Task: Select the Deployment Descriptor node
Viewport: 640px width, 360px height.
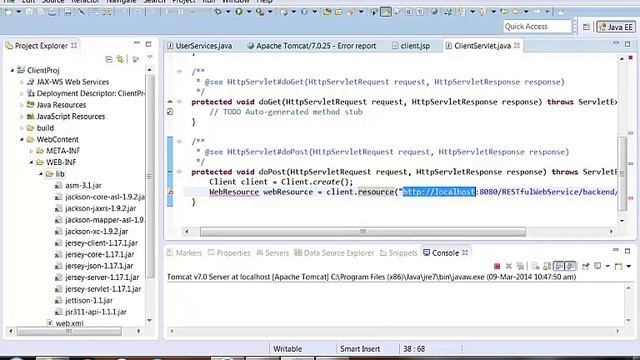Action: point(85,93)
